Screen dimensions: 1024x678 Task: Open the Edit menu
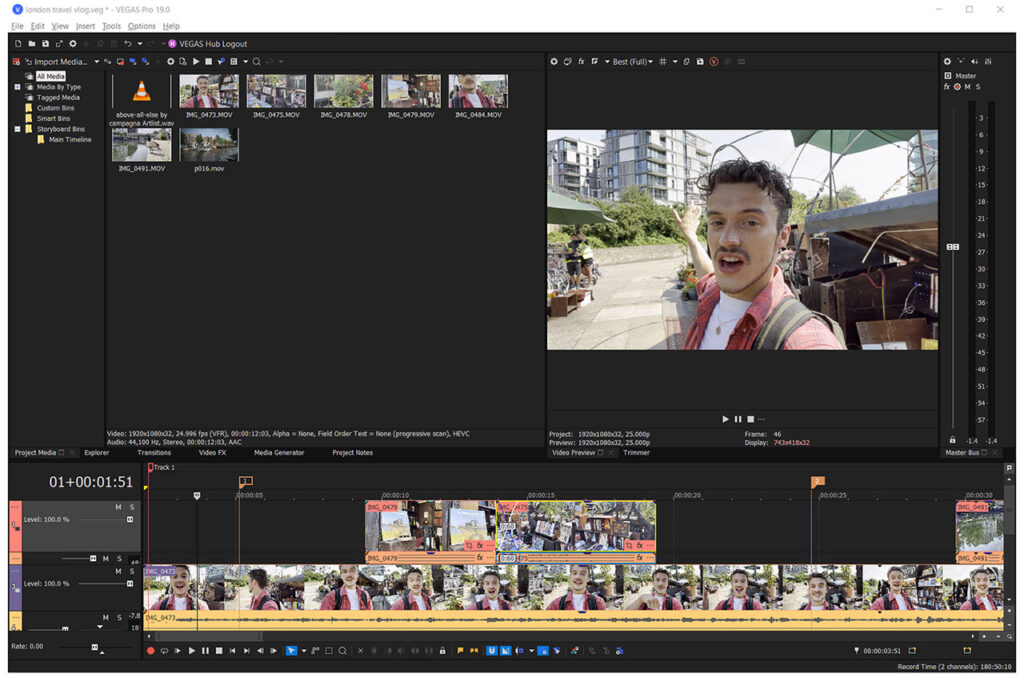click(x=37, y=26)
